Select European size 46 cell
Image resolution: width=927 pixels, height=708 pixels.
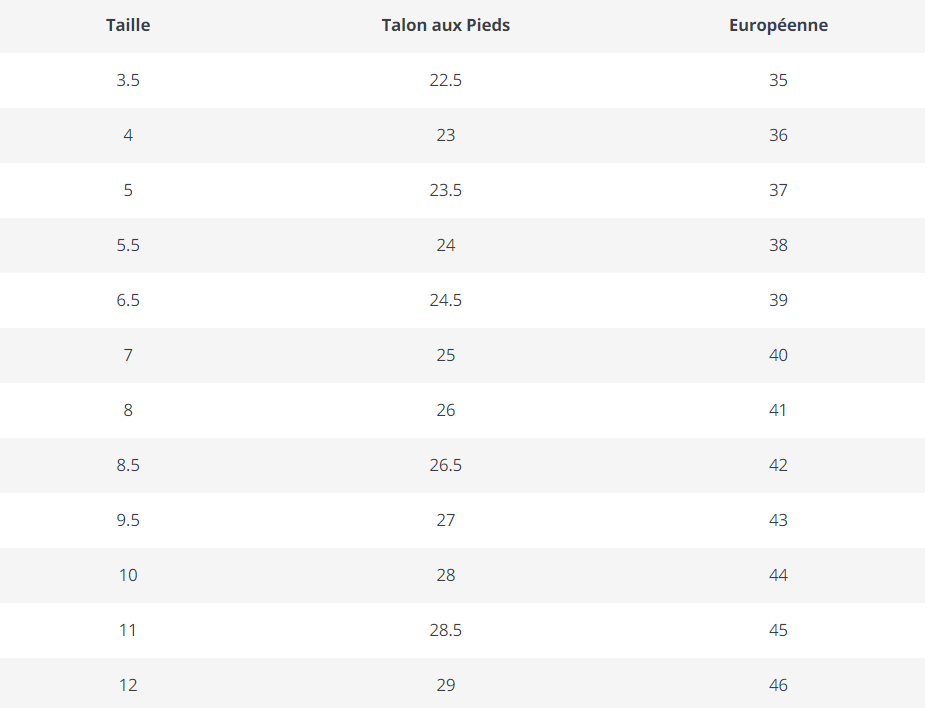tap(778, 685)
